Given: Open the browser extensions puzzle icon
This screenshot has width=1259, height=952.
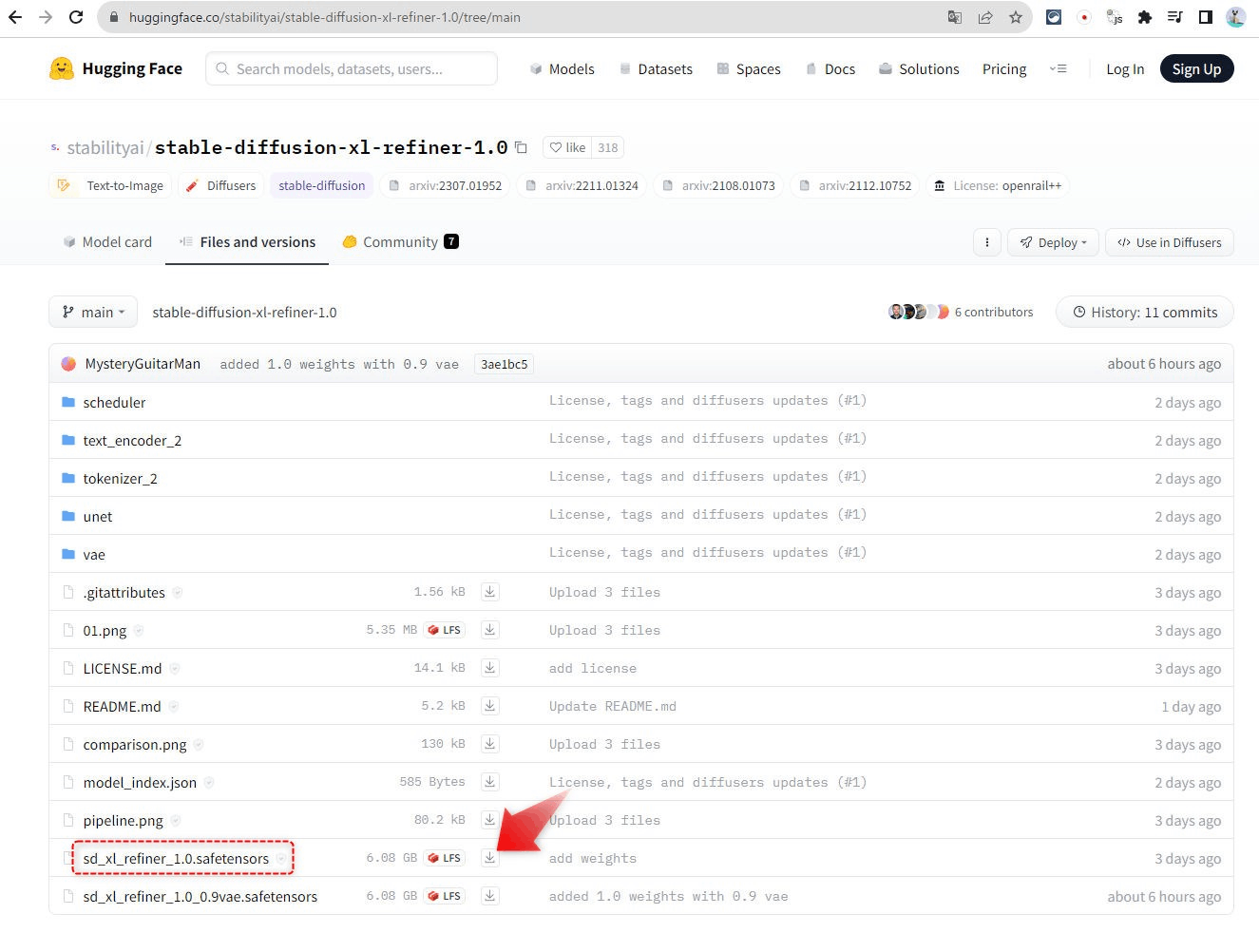Looking at the screenshot, I should tap(1144, 17).
